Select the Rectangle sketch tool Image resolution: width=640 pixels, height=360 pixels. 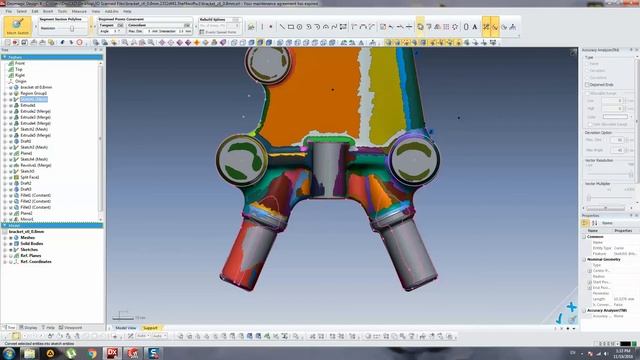click(x=291, y=27)
